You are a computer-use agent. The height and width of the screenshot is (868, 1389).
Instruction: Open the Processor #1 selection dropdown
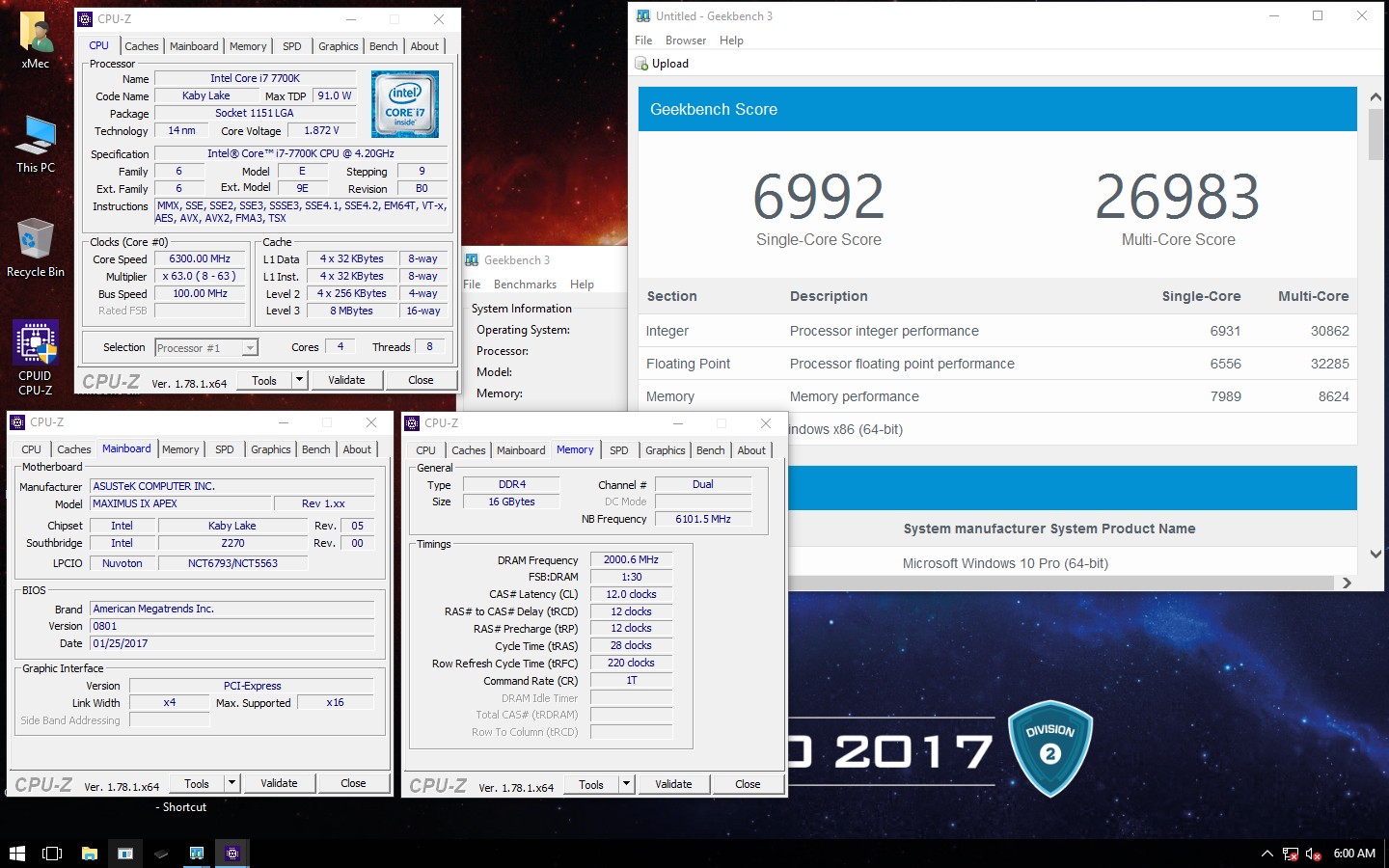click(206, 348)
